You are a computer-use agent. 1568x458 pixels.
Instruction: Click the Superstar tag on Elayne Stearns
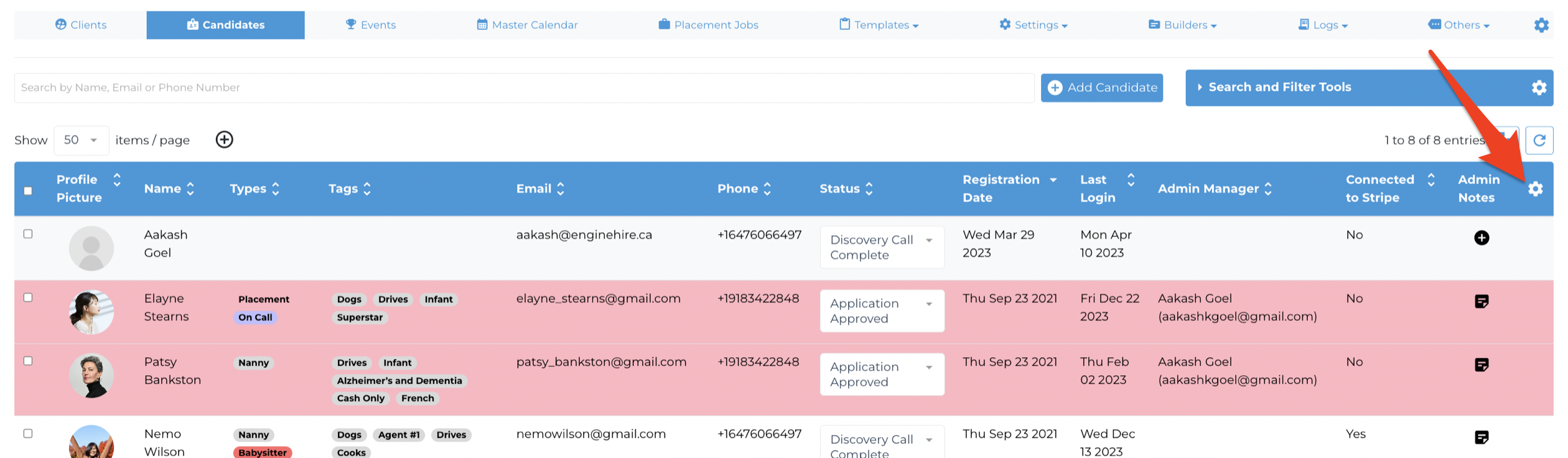360,317
